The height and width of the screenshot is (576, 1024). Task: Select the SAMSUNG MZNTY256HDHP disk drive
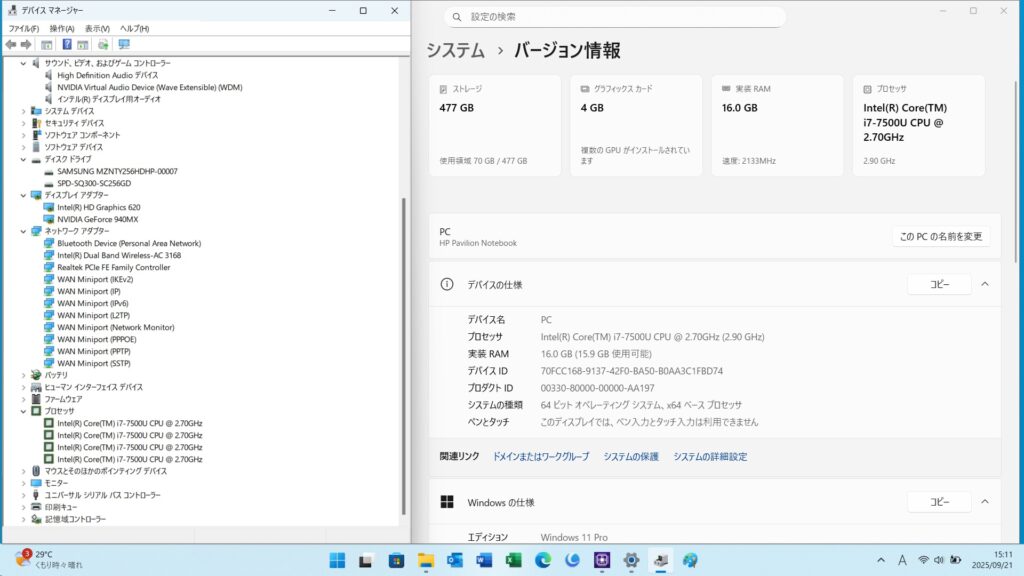coord(117,171)
